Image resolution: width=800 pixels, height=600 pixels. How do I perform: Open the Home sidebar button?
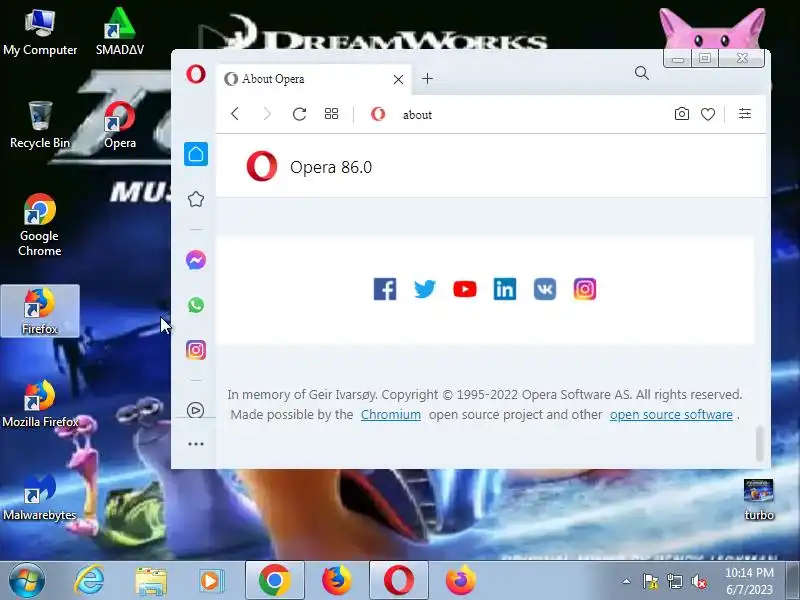pyautogui.click(x=196, y=154)
